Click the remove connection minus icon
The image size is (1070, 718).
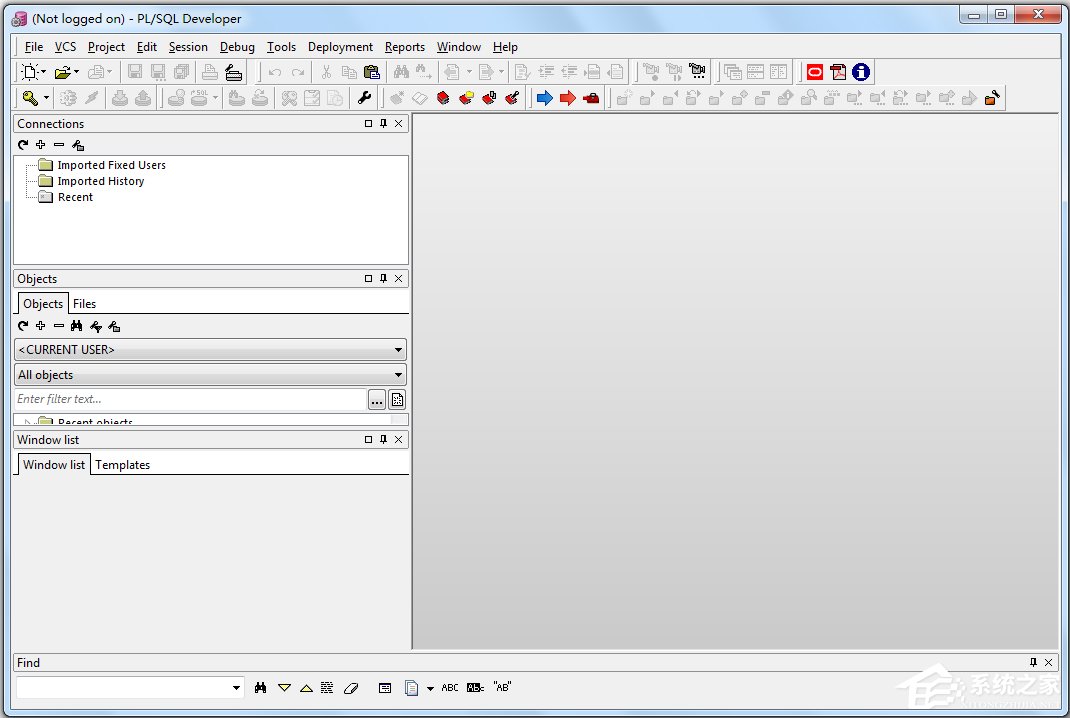point(59,145)
